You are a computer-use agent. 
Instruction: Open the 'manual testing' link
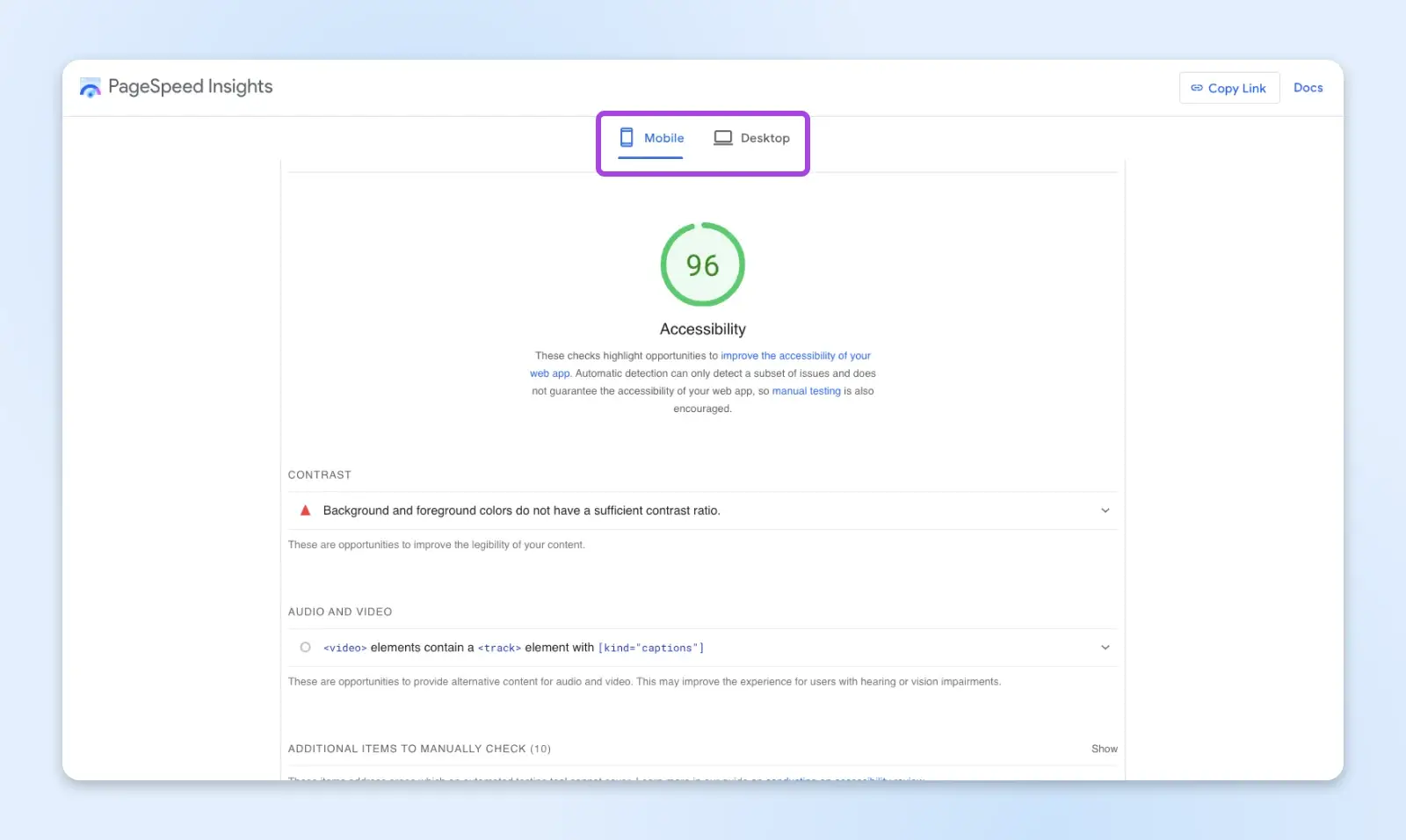click(807, 391)
